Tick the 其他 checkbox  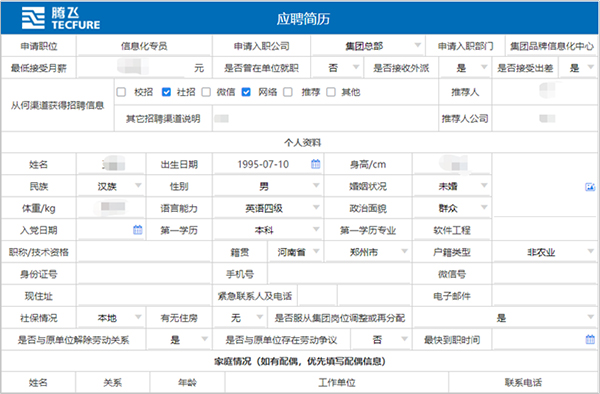point(331,92)
